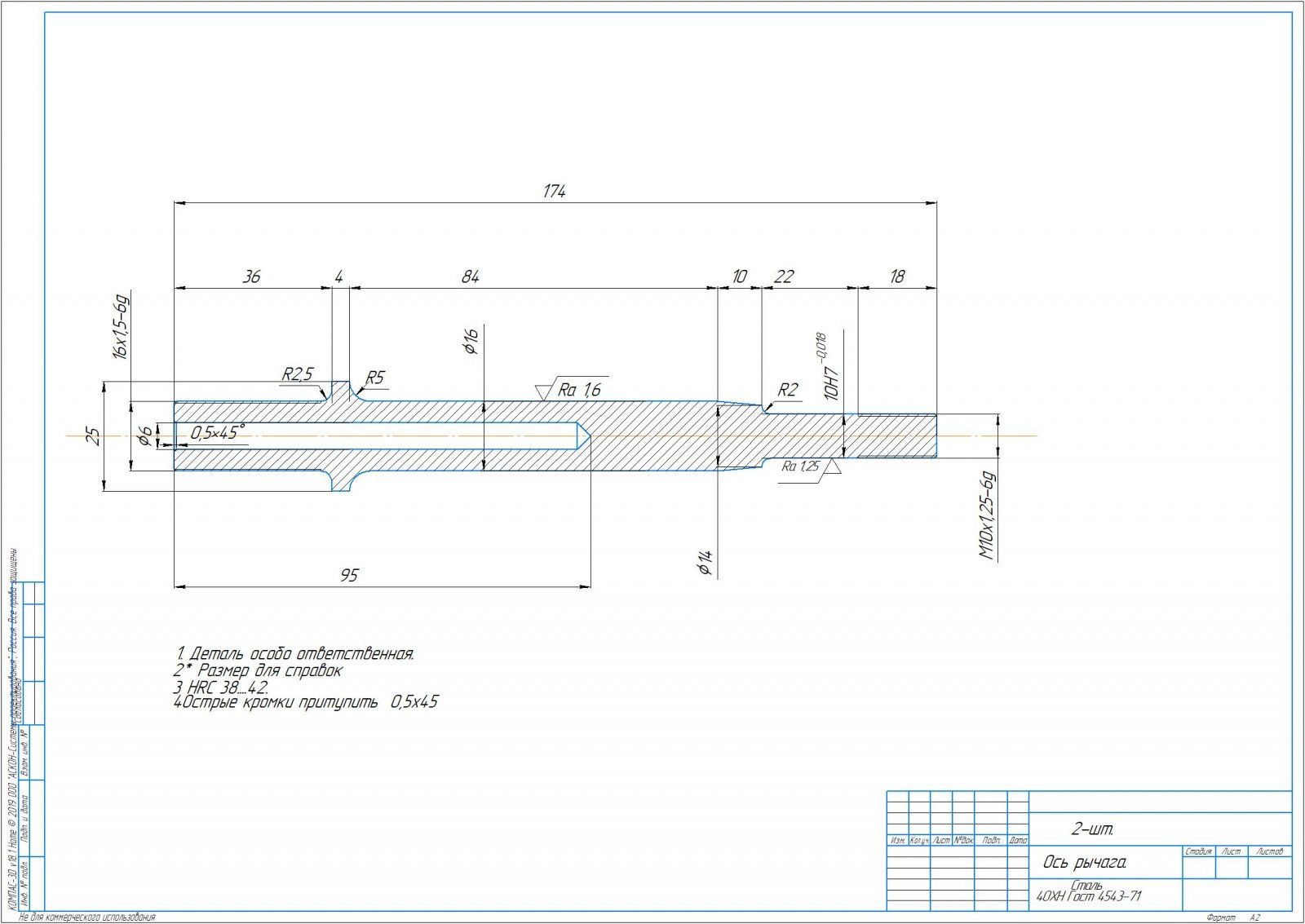Select the 174 overall length dimension
The image size is (1305, 924).
(x=554, y=192)
